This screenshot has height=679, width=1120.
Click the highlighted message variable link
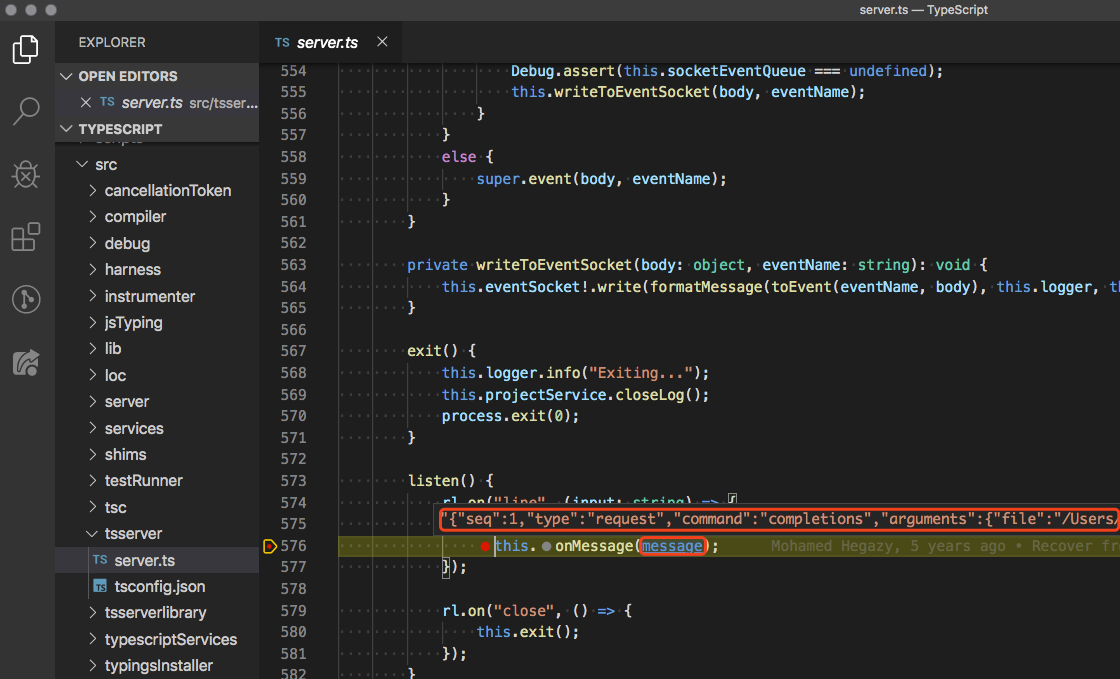coord(671,546)
